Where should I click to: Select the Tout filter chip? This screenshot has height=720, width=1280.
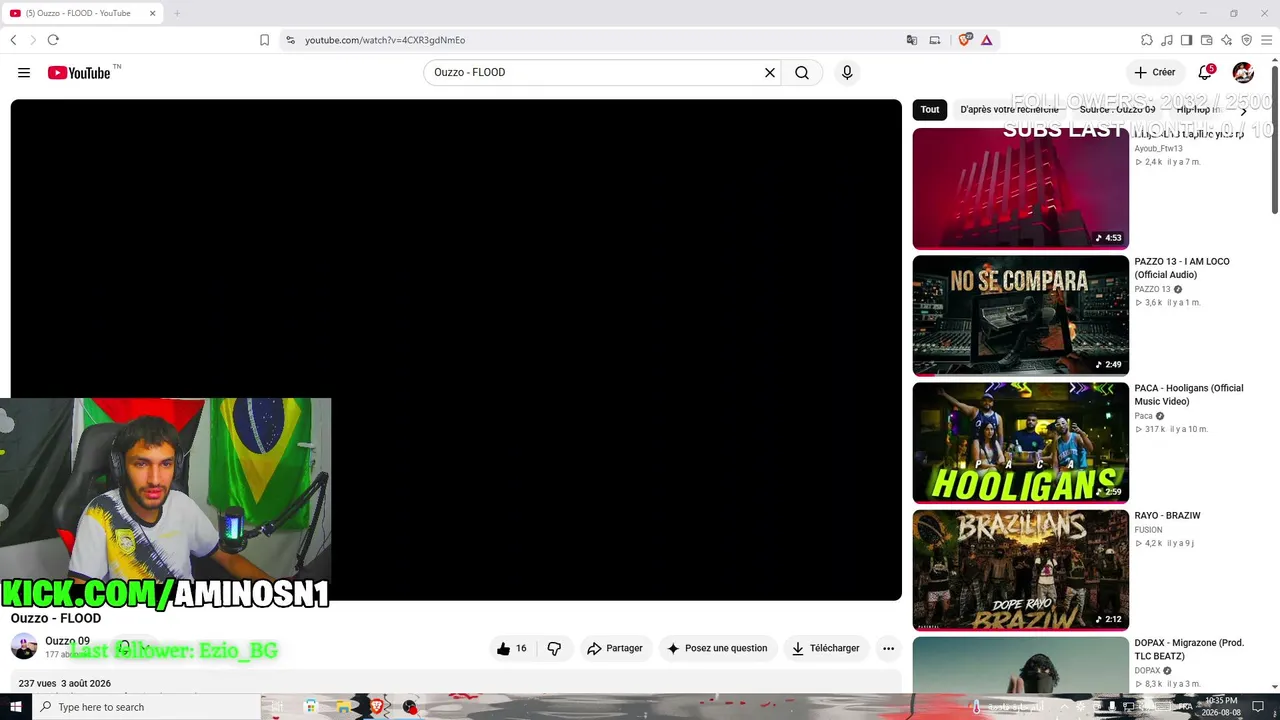930,110
